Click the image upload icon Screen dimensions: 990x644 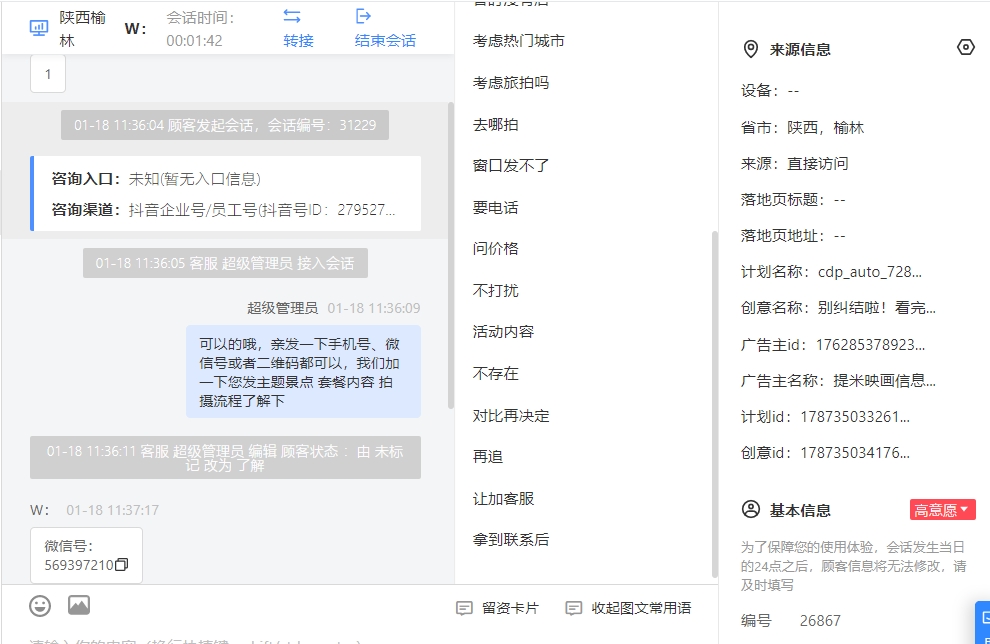click(79, 605)
